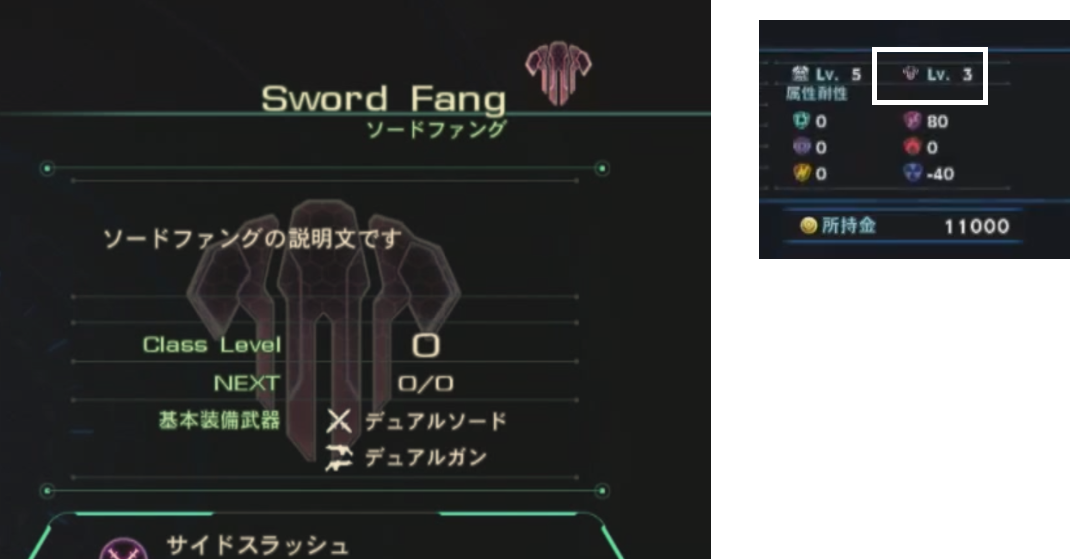Click the Sword Fang emblem beside the title
This screenshot has height=559, width=1082.
click(558, 72)
